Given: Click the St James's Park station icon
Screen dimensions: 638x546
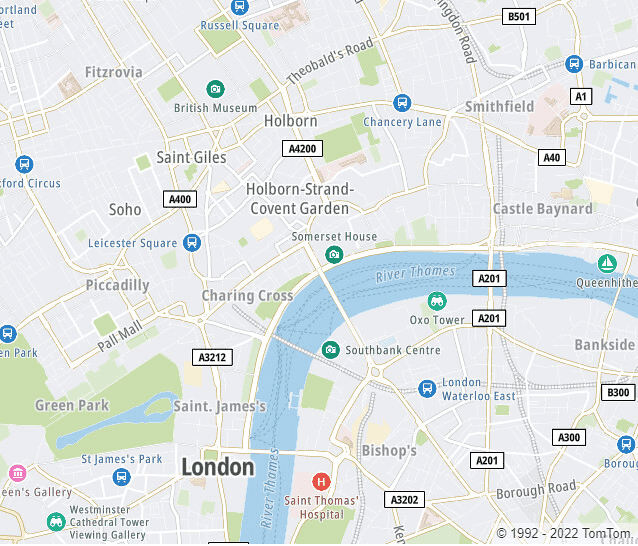Looking at the screenshot, I should pos(121,477).
